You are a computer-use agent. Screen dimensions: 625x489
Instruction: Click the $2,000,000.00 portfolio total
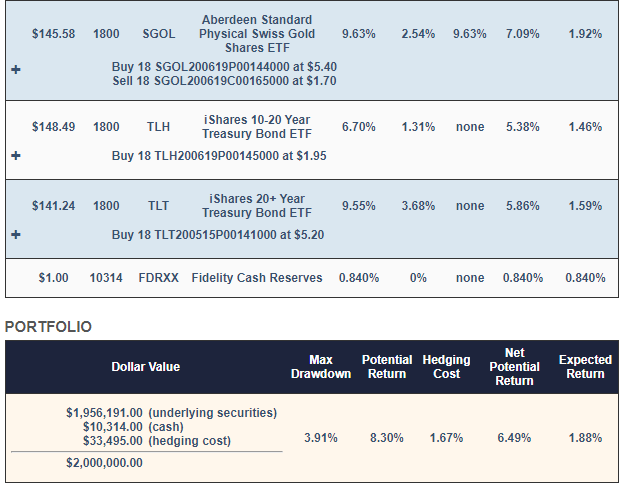click(x=105, y=463)
